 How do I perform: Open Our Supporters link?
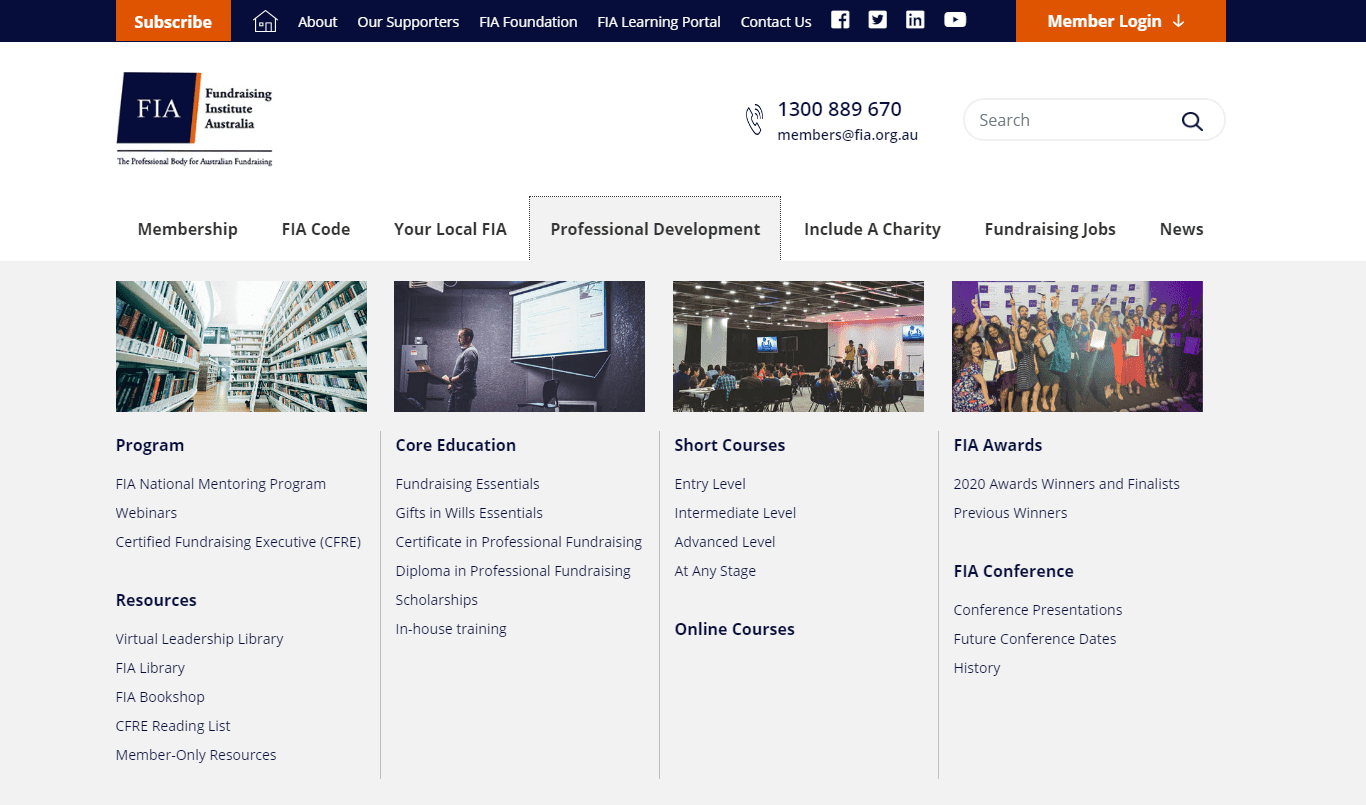pyautogui.click(x=408, y=21)
